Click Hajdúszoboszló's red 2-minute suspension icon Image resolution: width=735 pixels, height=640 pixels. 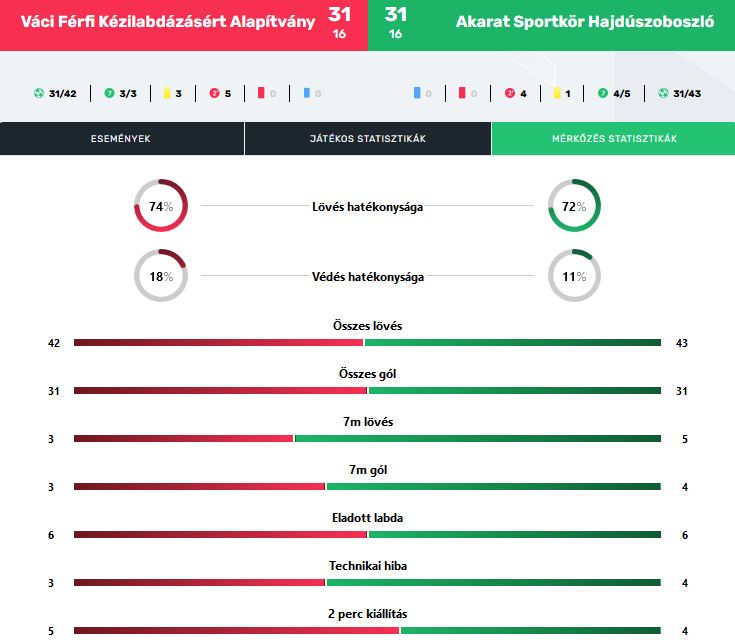tap(510, 93)
